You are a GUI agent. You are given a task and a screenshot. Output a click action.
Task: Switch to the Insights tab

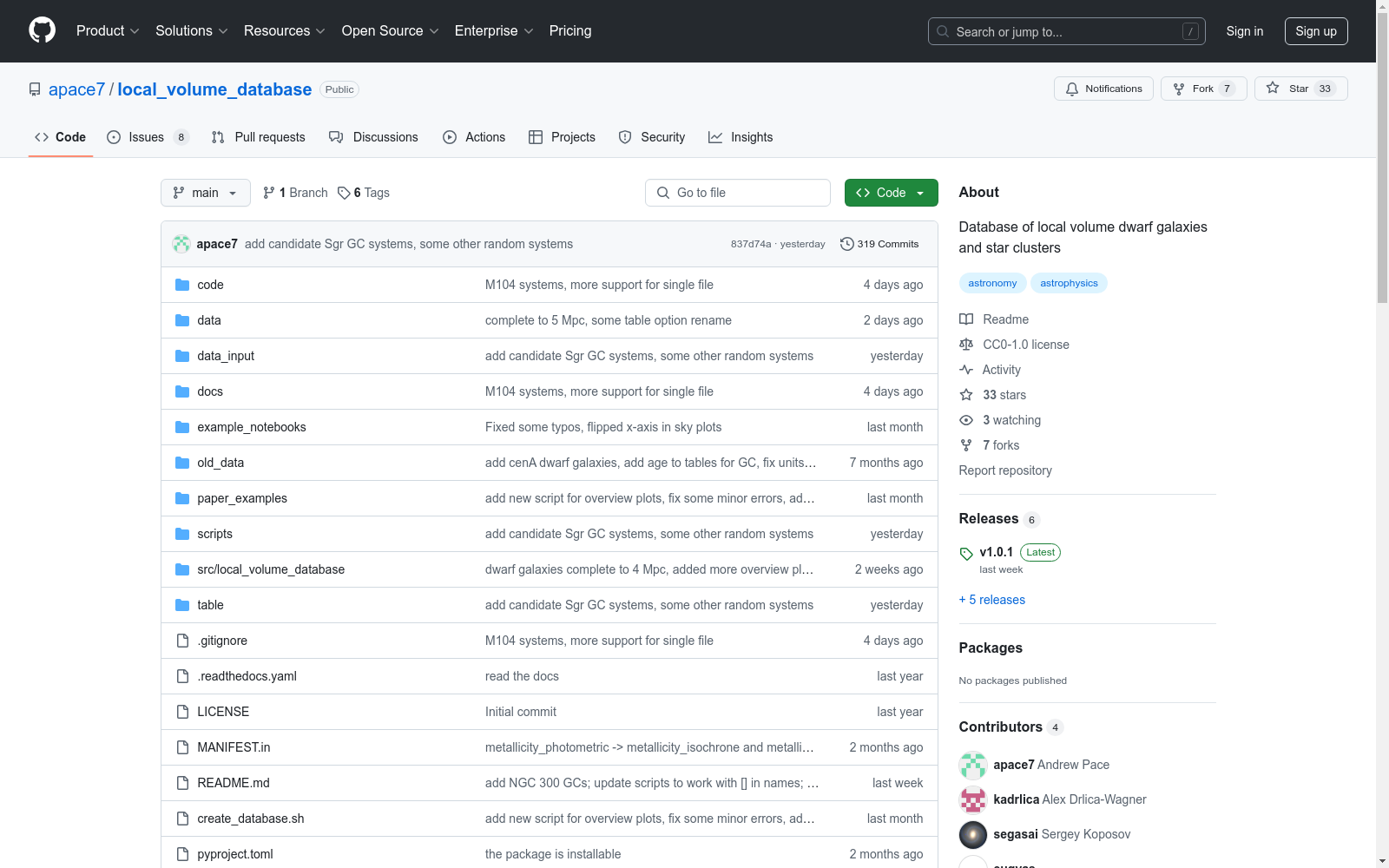pyautogui.click(x=741, y=137)
